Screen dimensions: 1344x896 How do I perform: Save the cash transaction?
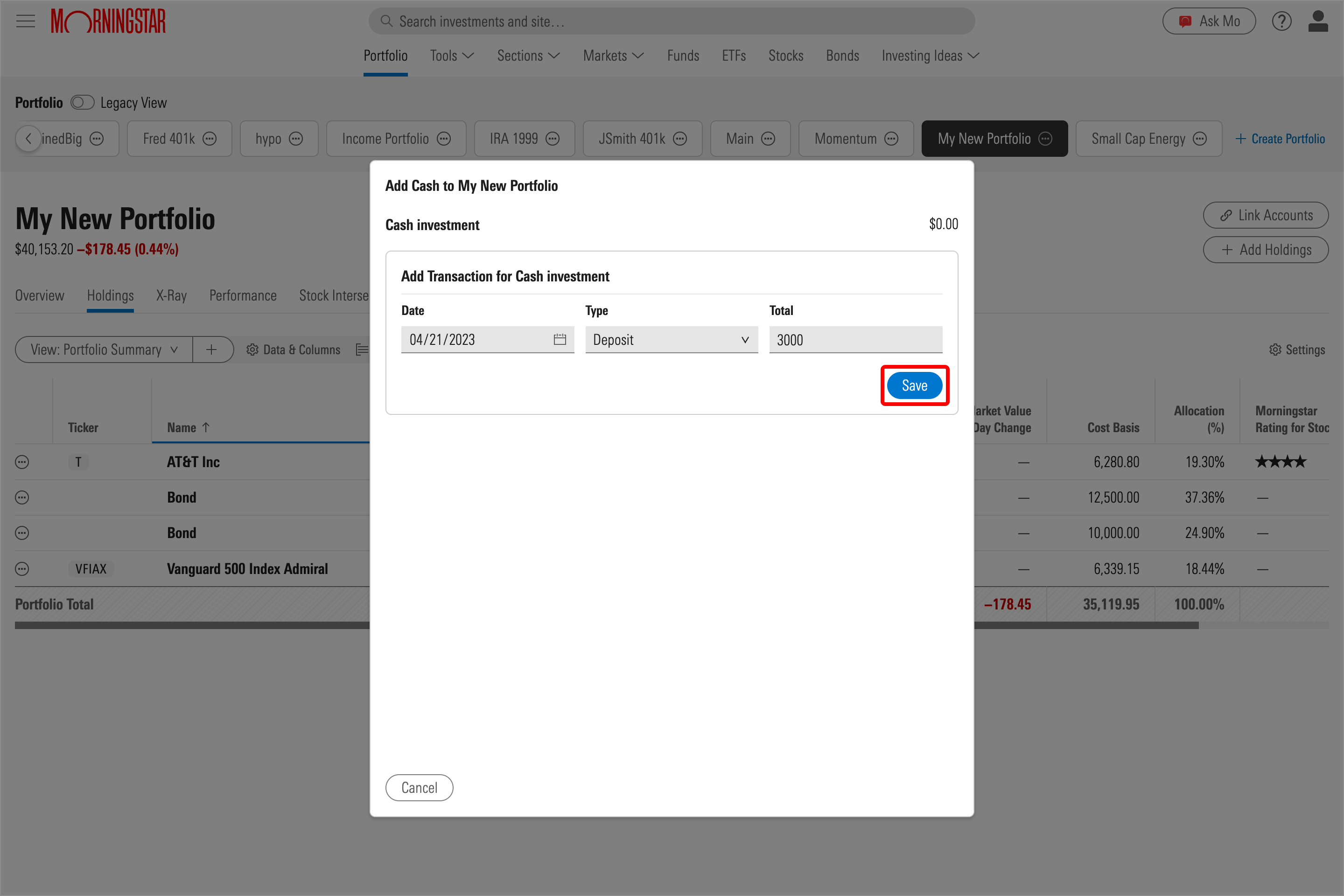click(914, 386)
